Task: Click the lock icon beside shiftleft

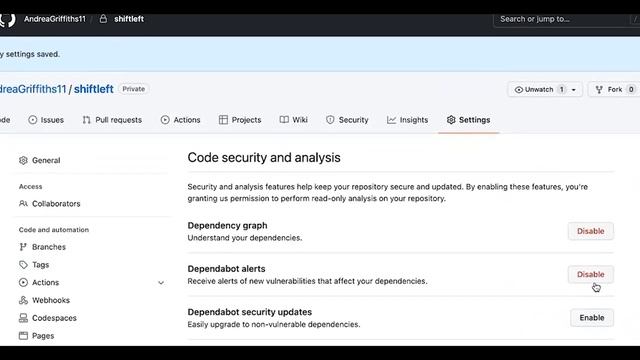Action: point(103,19)
